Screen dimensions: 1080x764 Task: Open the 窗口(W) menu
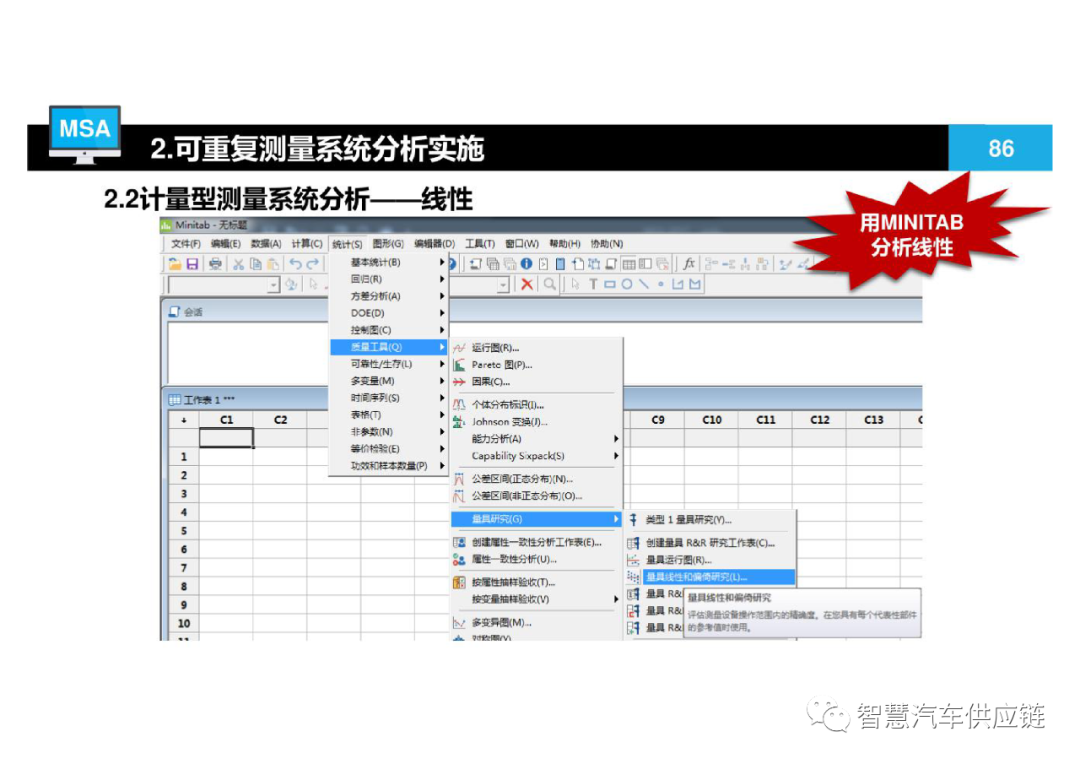[521, 244]
